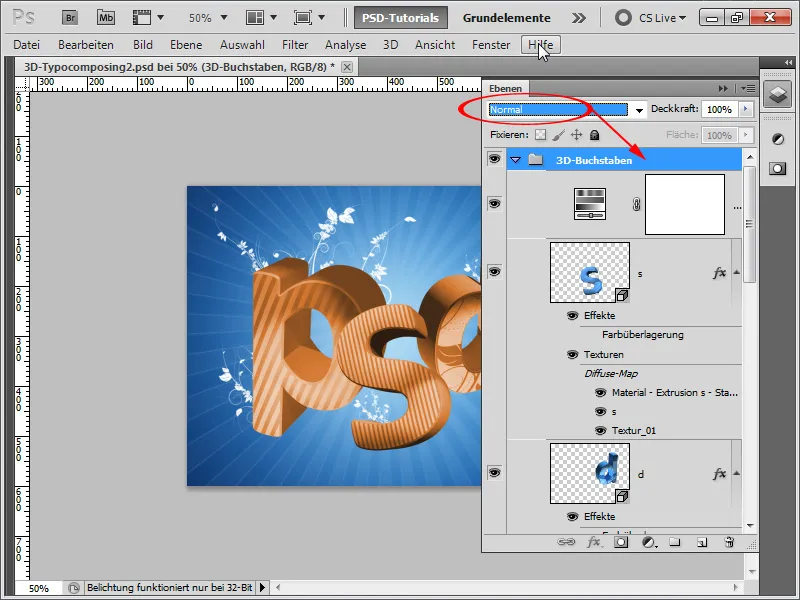
Task: Open the Deckkraft opacity slider arrow
Action: coord(745,109)
